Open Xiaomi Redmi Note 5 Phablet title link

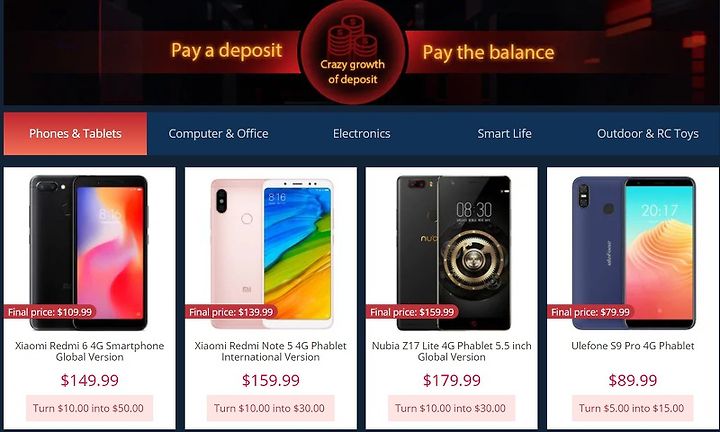click(x=270, y=351)
